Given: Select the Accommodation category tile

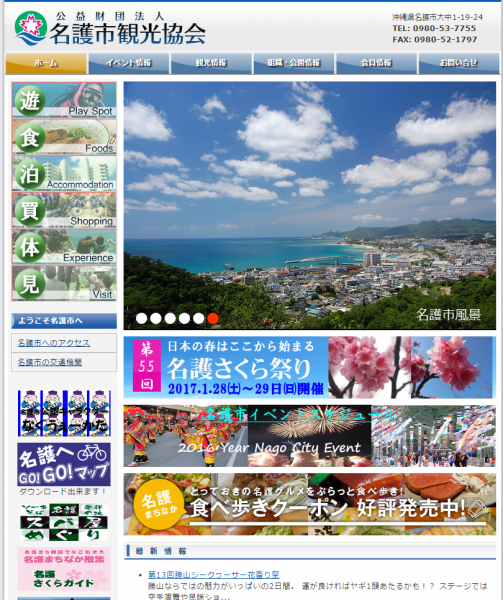Looking at the screenshot, I should pos(64,173).
